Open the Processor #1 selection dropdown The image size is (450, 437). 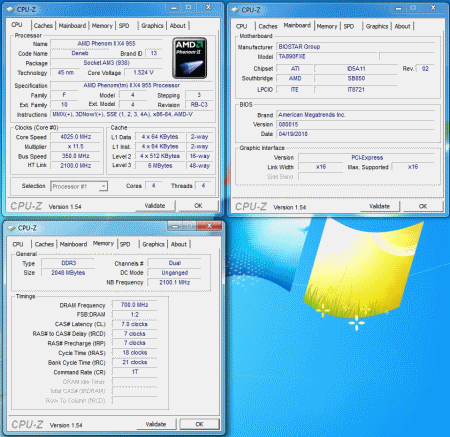pyautogui.click(x=79, y=186)
